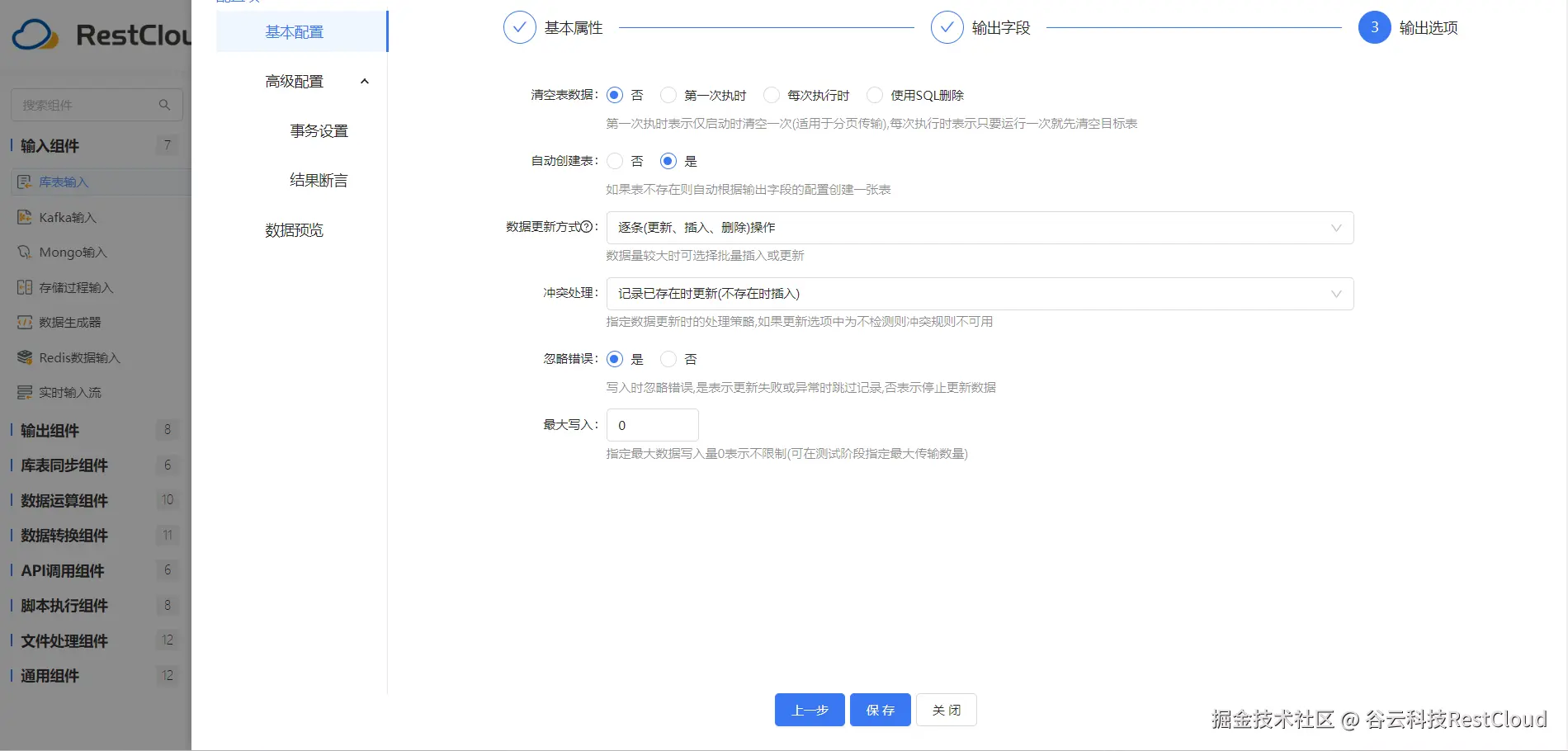Viewport: 1568px width, 751px height.
Task: Expand the 库表同步组件 category
Action: click(64, 465)
